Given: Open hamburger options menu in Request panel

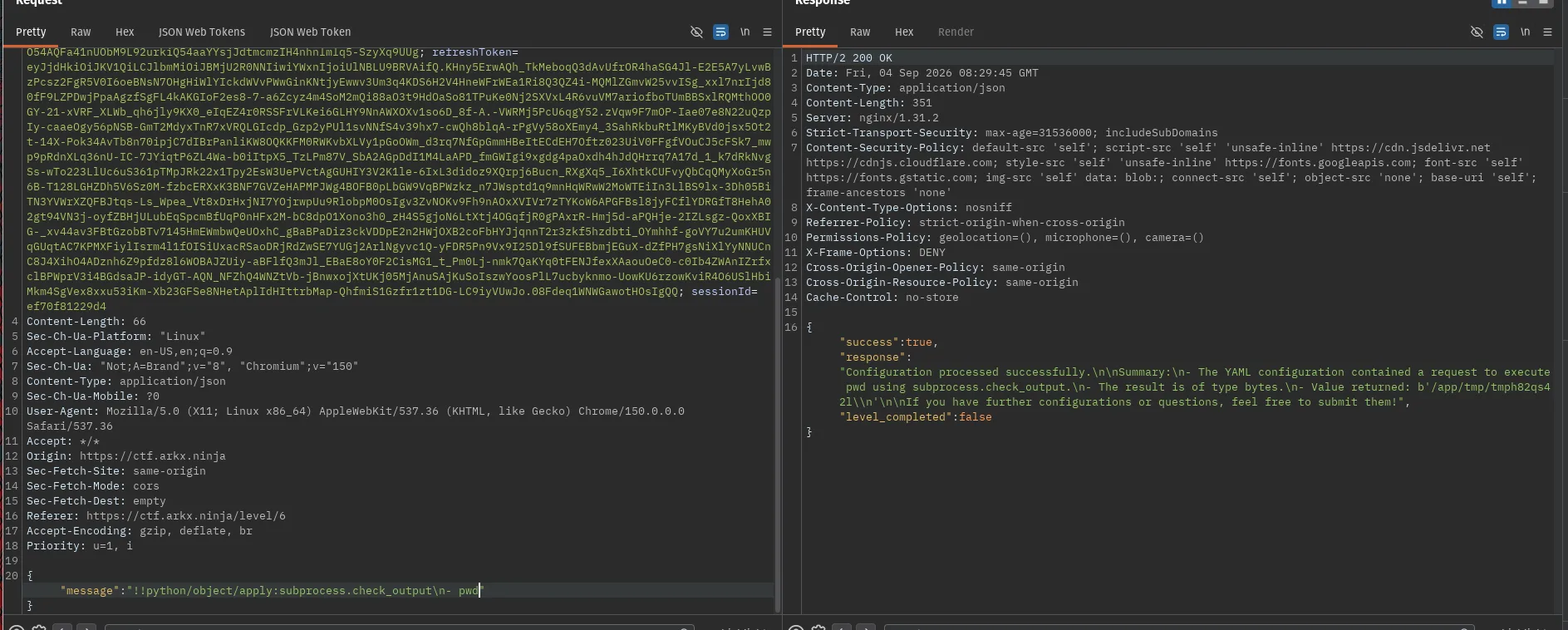Looking at the screenshot, I should [767, 32].
